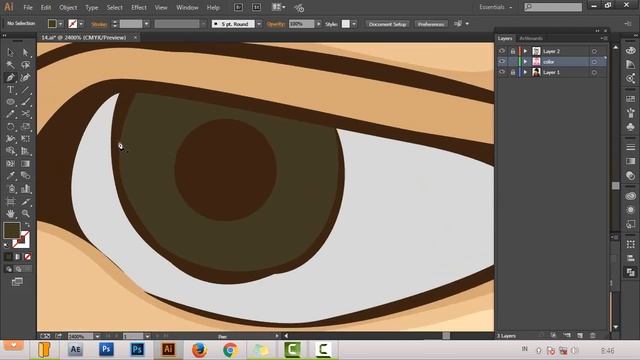Select the Lasso tool
The height and width of the screenshot is (360, 640).
[x=25, y=64]
